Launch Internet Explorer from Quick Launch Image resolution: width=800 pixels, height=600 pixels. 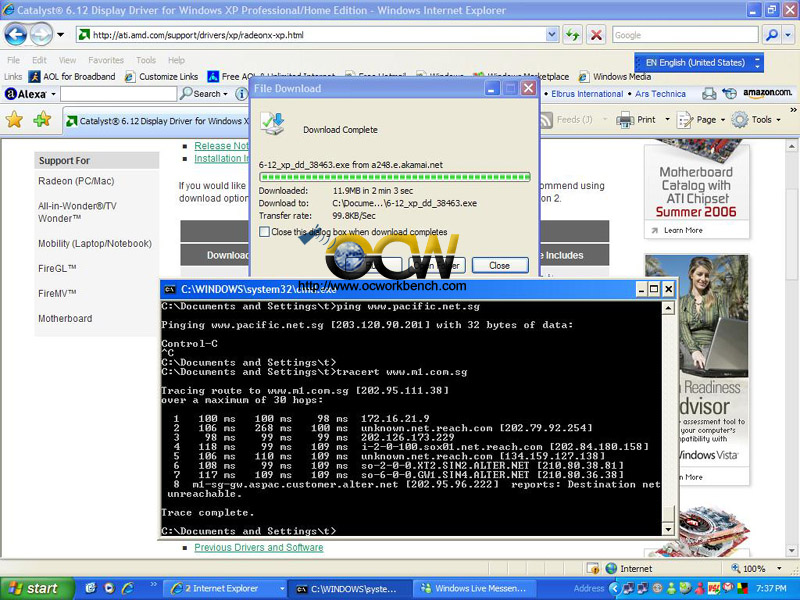pyautogui.click(x=127, y=588)
